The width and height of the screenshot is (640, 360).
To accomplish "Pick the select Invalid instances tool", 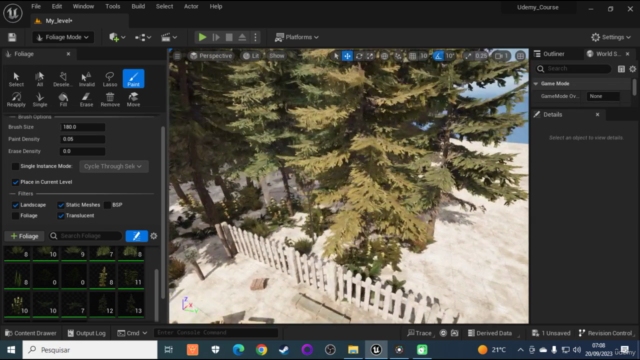I will [x=87, y=79].
